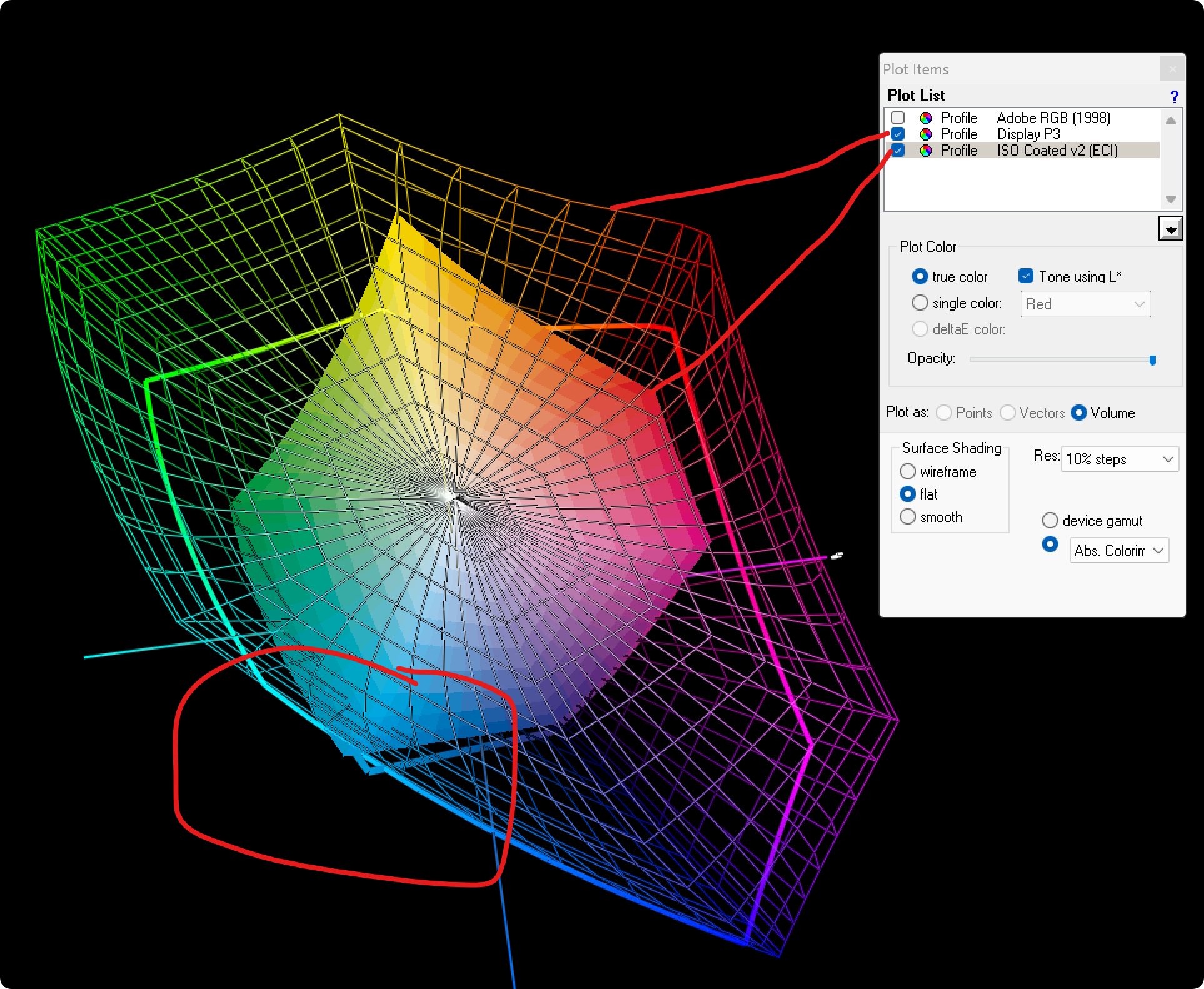Click the blue help question mark icon

[x=1174, y=96]
